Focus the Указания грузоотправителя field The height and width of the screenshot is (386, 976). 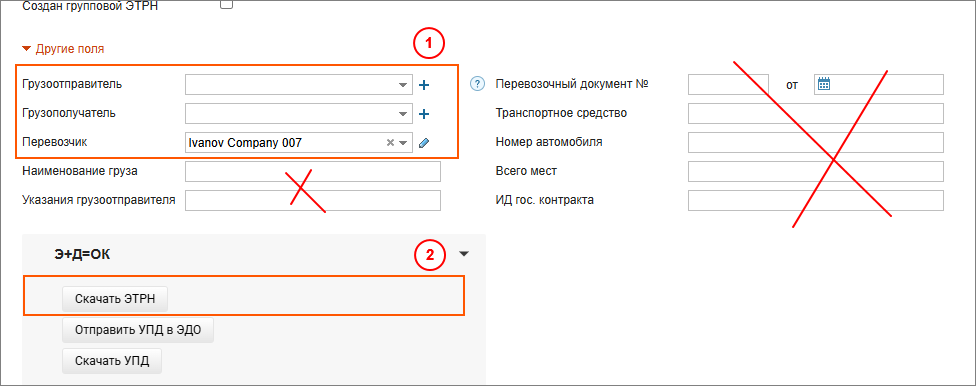(x=312, y=200)
